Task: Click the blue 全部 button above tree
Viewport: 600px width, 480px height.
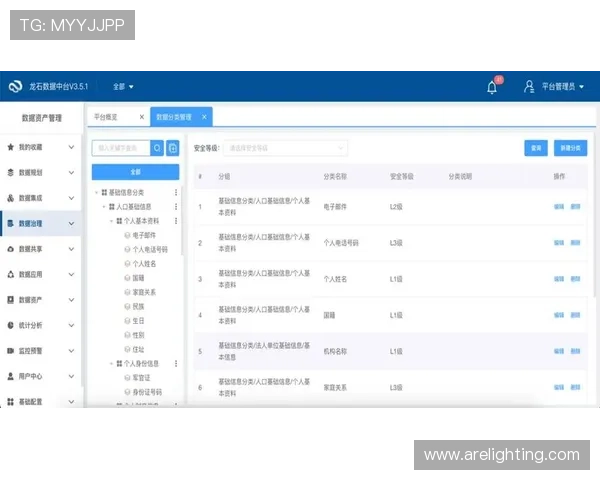Action: pyautogui.click(x=135, y=172)
